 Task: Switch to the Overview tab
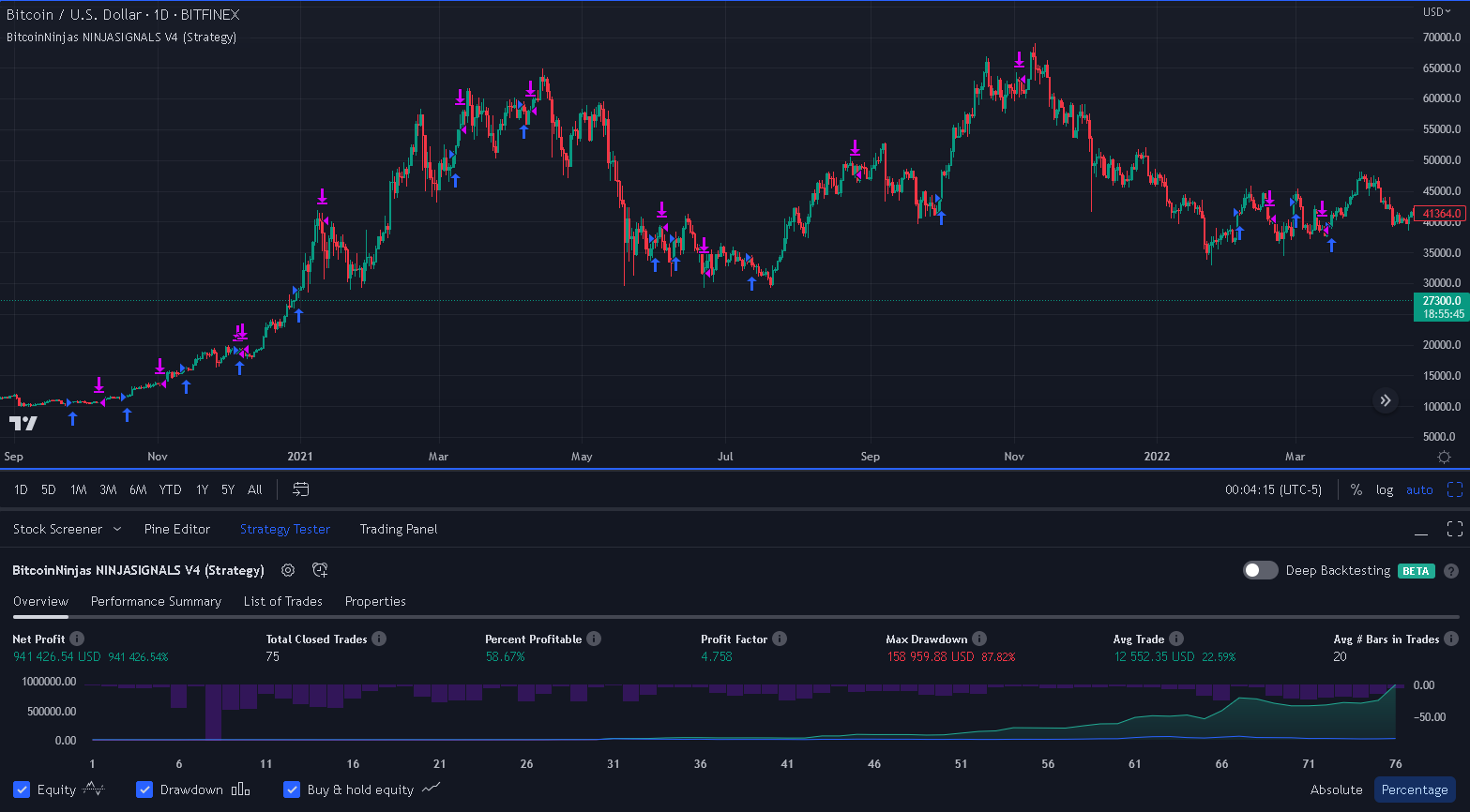pos(40,601)
